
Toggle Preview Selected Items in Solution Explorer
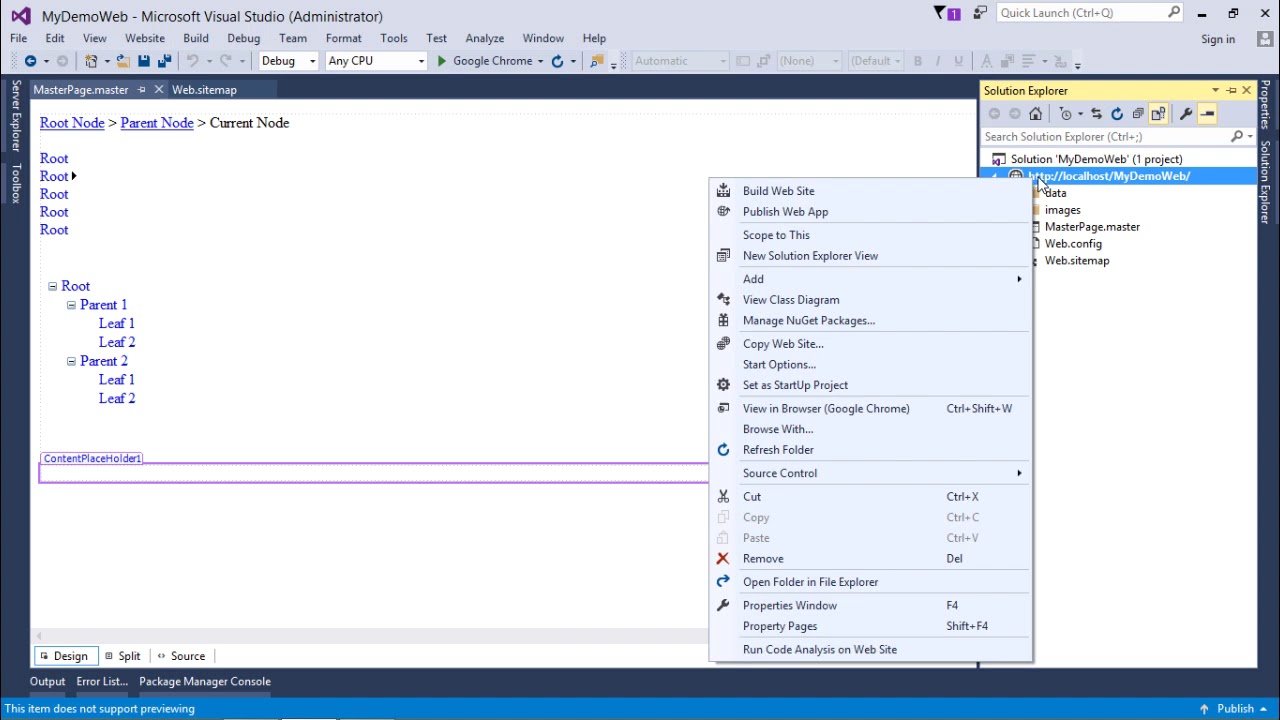1207,114
